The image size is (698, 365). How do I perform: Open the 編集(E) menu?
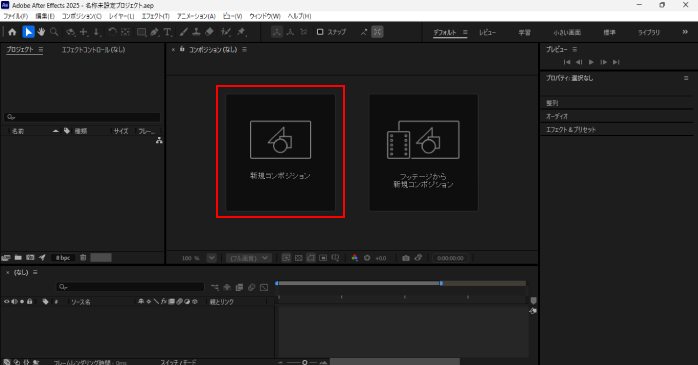pyautogui.click(x=45, y=16)
